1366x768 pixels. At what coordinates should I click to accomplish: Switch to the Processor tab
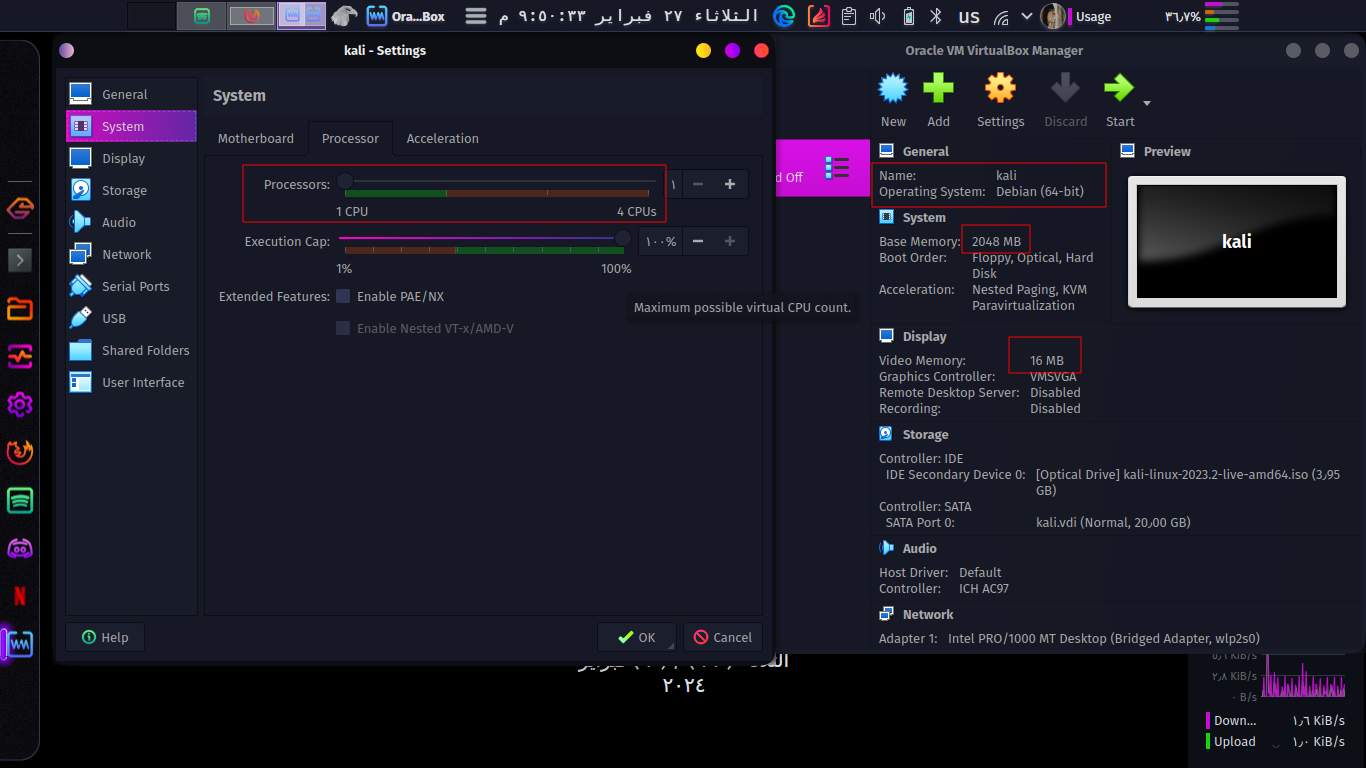coord(350,138)
